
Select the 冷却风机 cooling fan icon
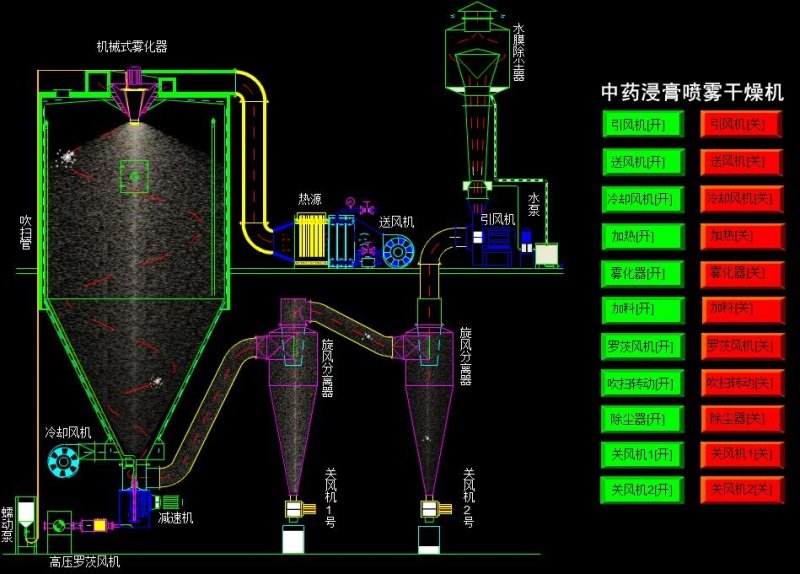66,458
